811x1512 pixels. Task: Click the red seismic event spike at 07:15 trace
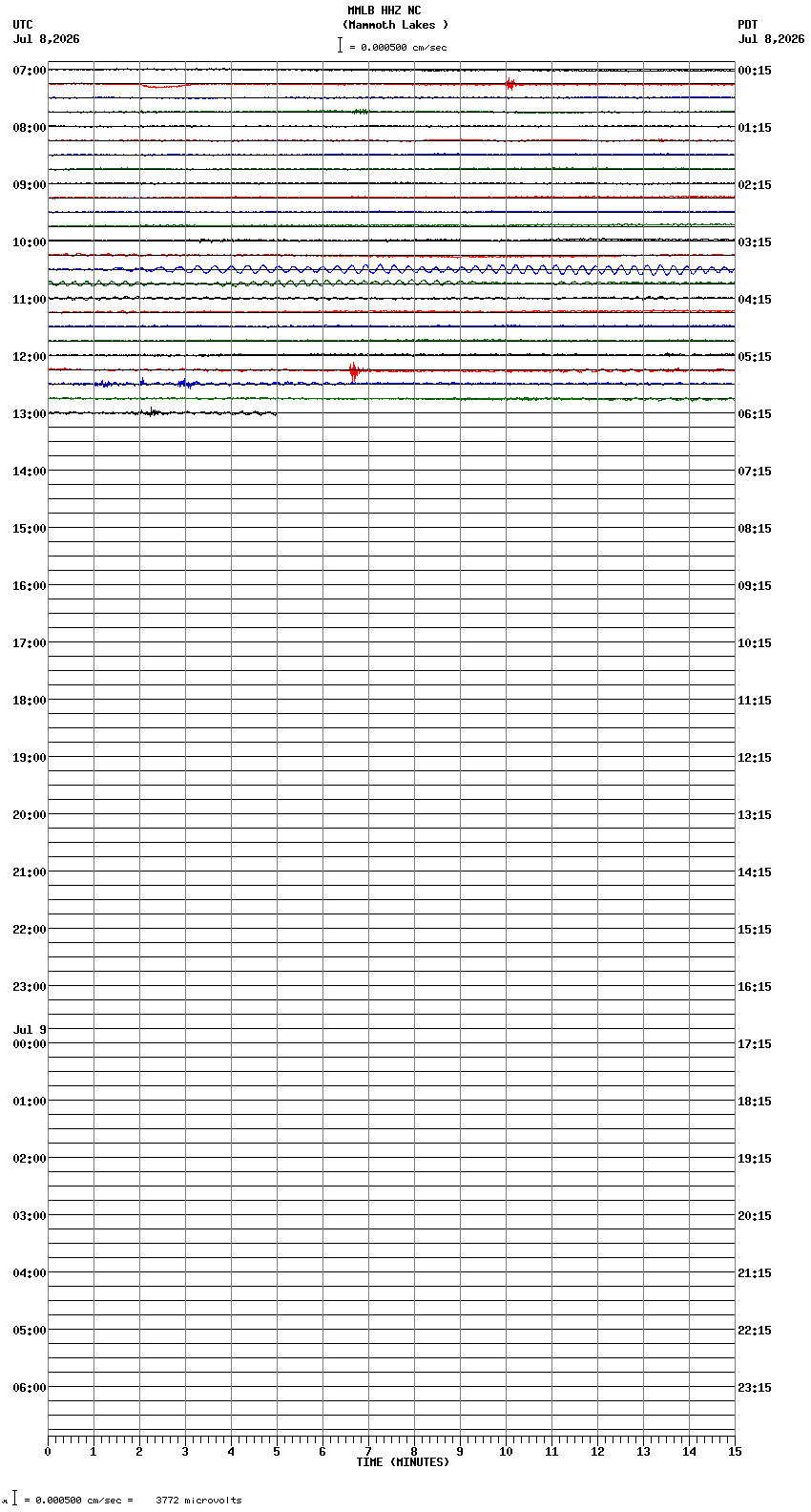coord(509,84)
